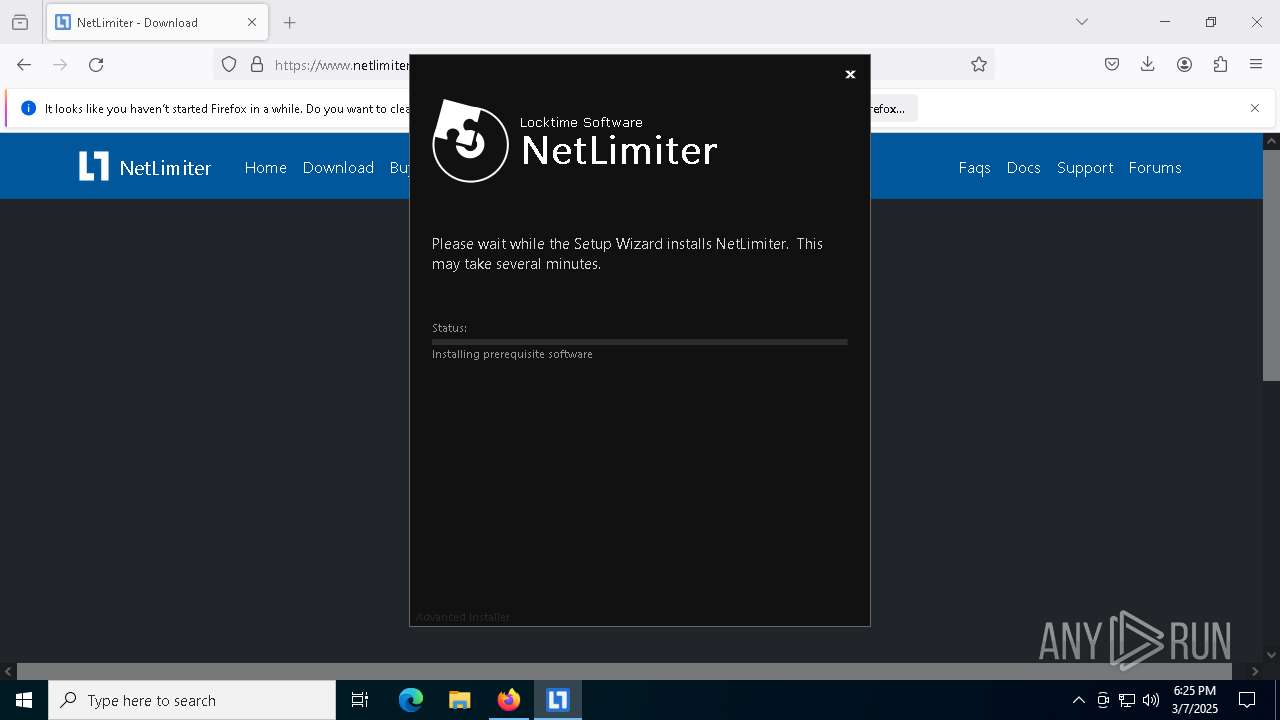Click the Firefox forward arrow
The image size is (1280, 720).
[x=60, y=65]
